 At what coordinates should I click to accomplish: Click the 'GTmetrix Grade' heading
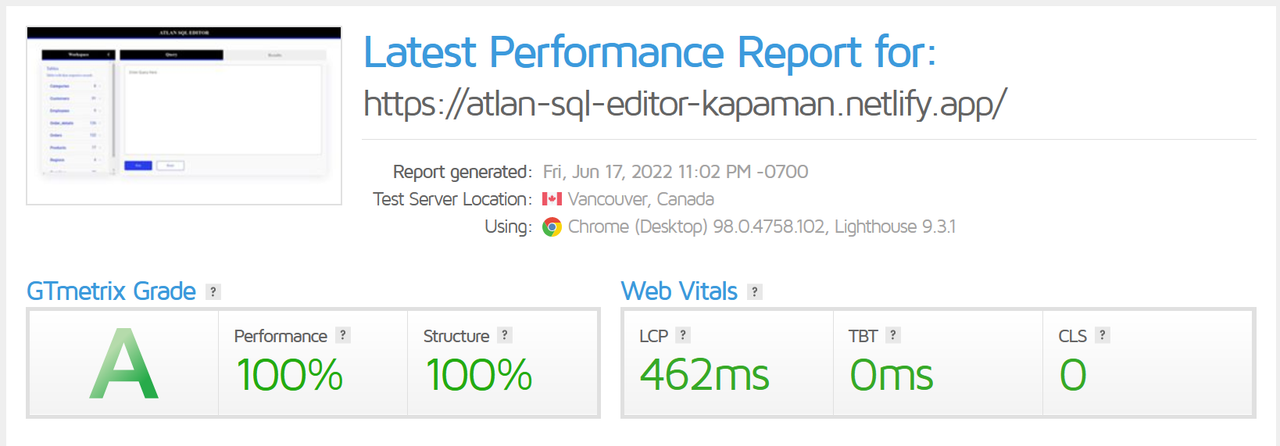(x=111, y=291)
